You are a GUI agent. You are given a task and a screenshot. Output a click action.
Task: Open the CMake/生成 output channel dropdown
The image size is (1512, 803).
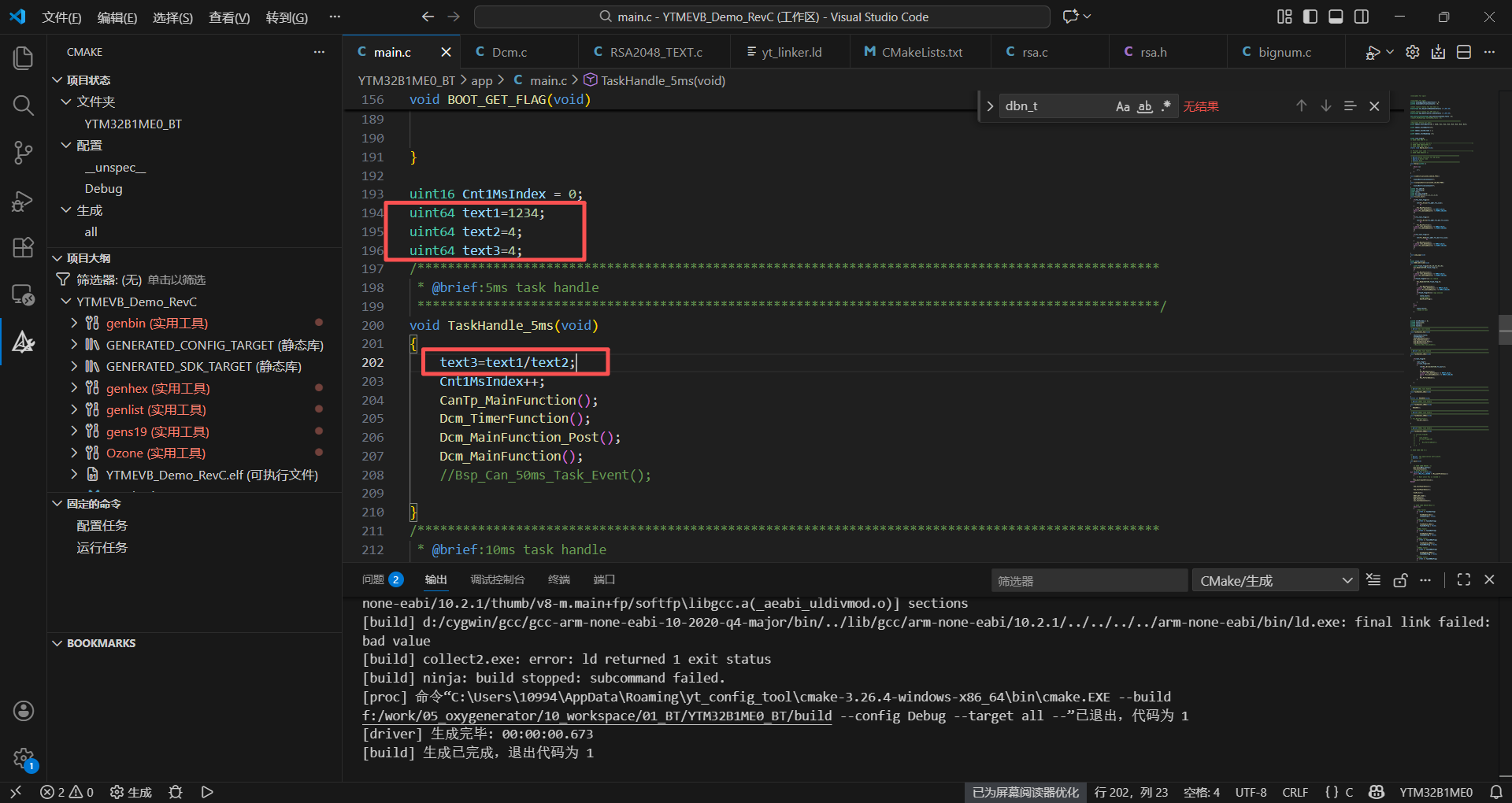(1274, 581)
